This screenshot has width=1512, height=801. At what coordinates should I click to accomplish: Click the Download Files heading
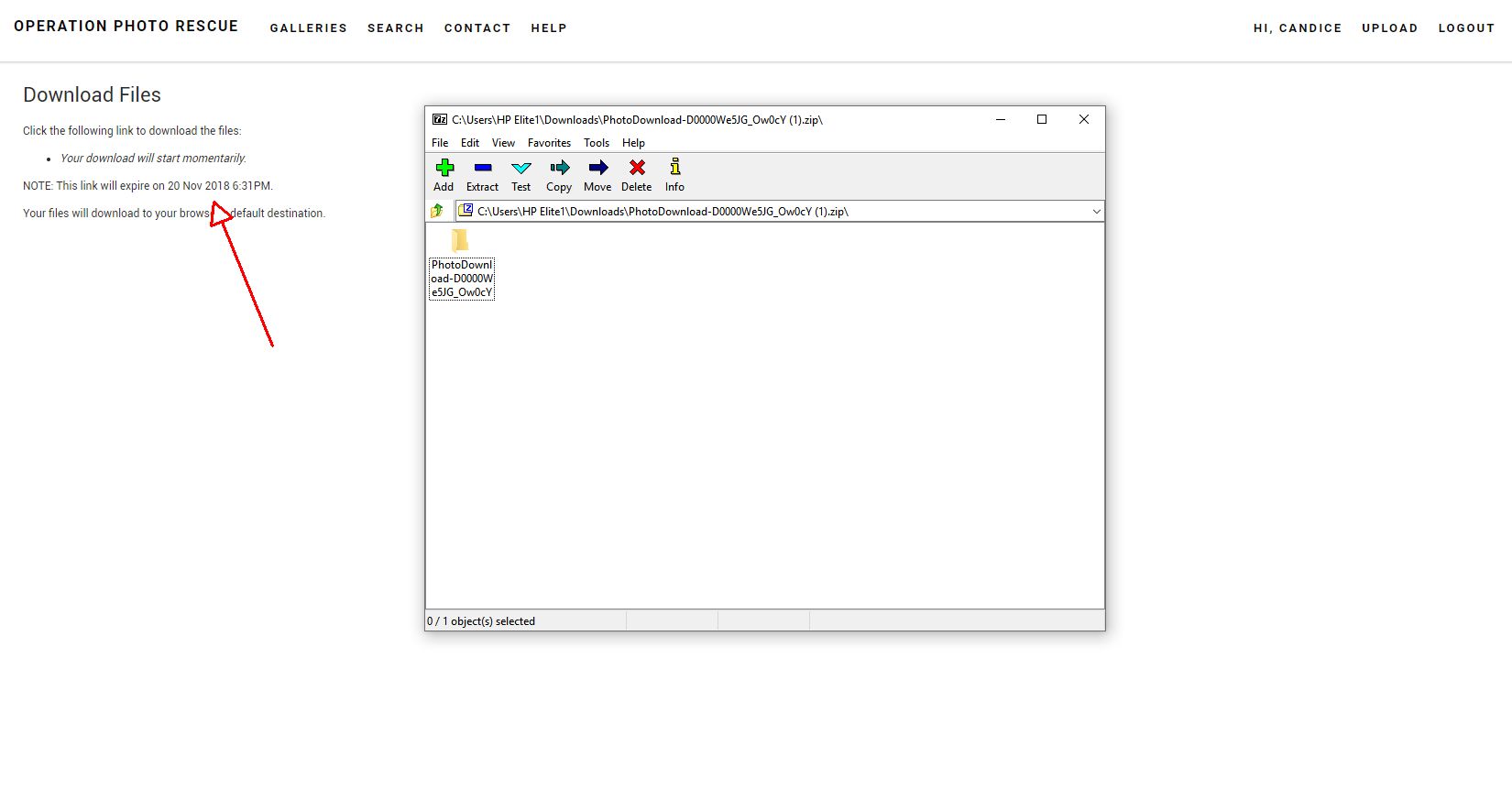(92, 94)
